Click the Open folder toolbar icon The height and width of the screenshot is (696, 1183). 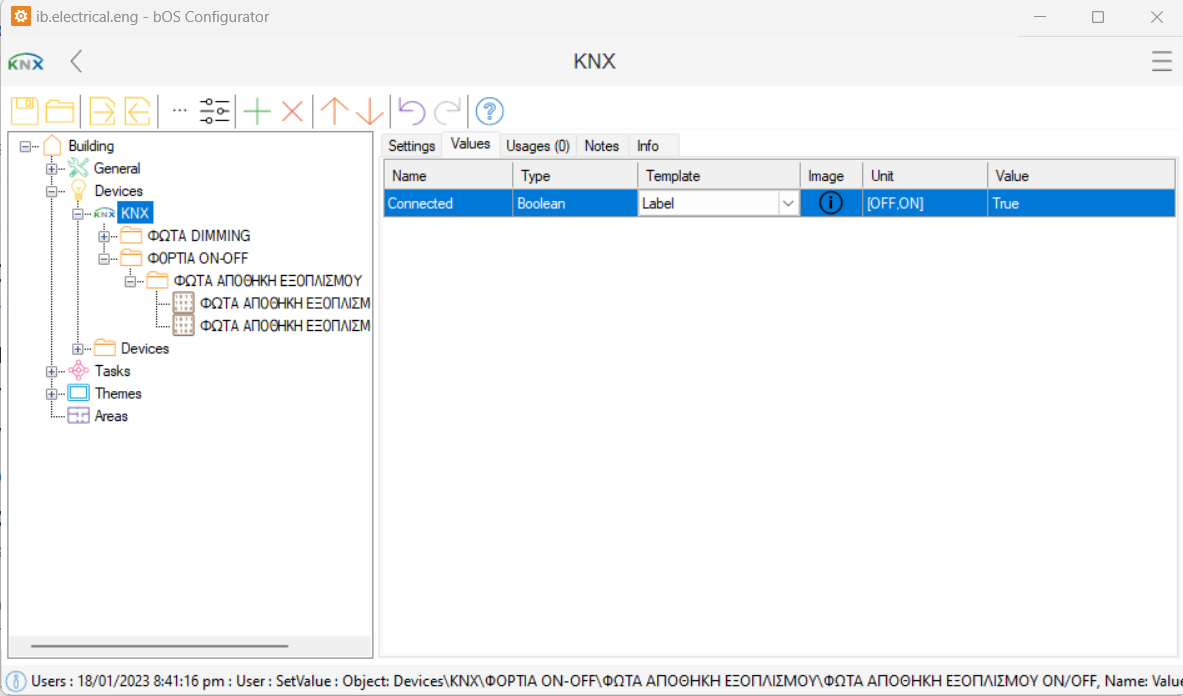coord(60,111)
